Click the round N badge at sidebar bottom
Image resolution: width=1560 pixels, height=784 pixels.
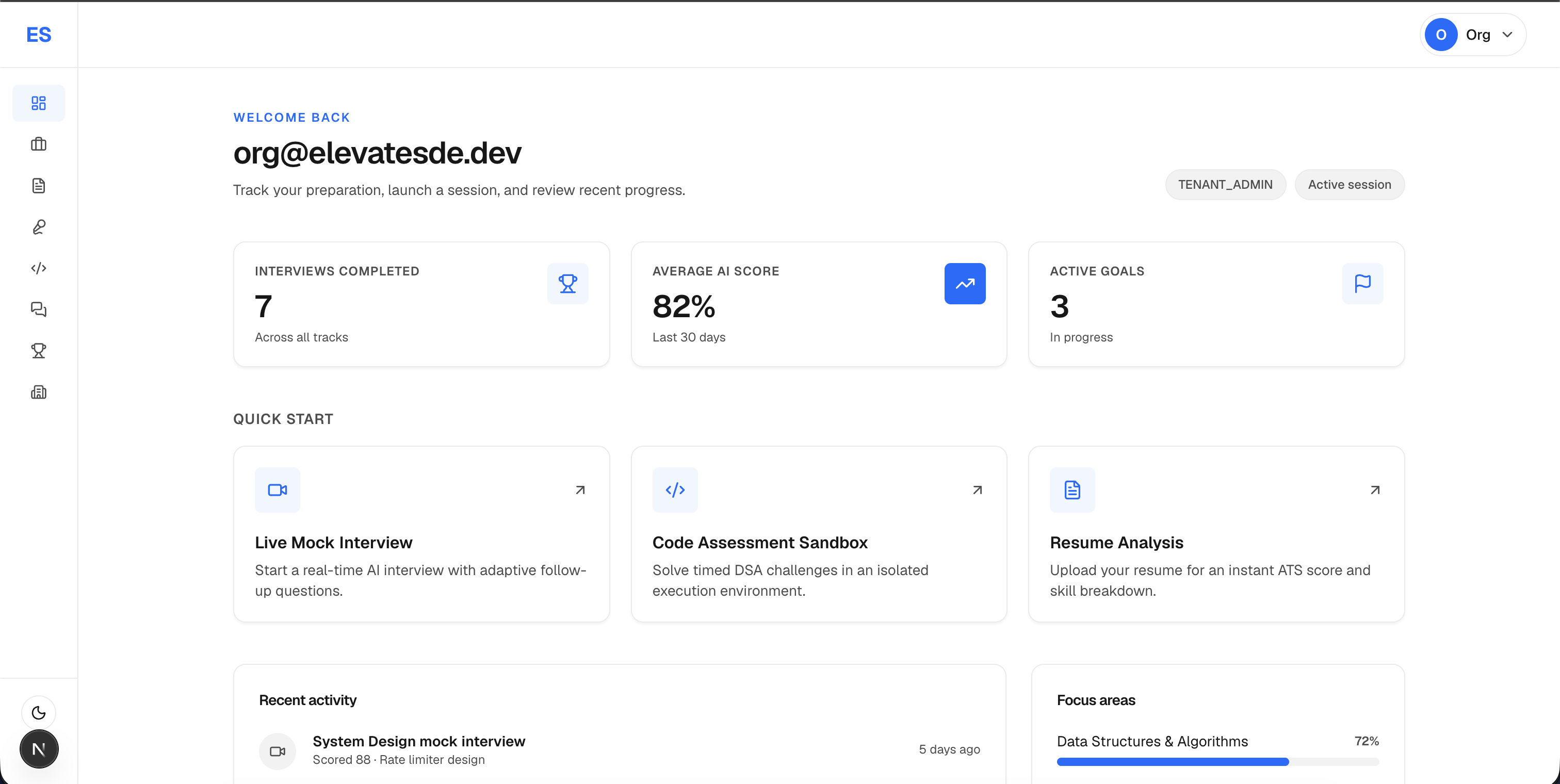pyautogui.click(x=39, y=749)
